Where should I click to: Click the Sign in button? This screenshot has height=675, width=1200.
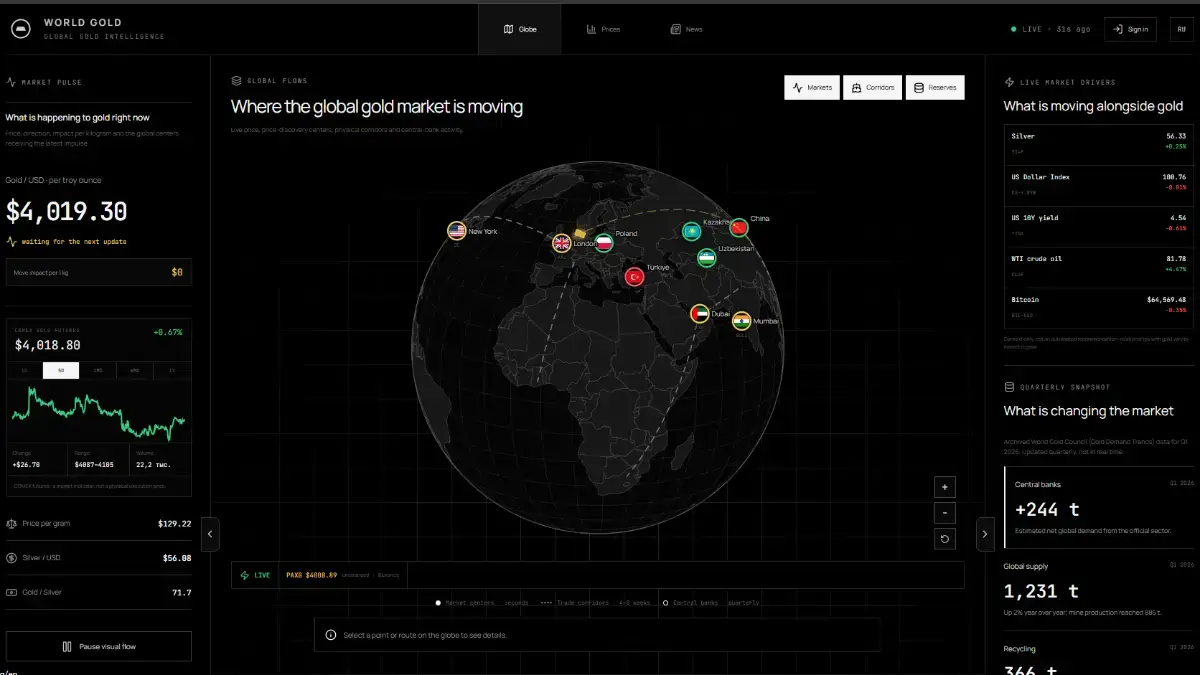[1131, 29]
